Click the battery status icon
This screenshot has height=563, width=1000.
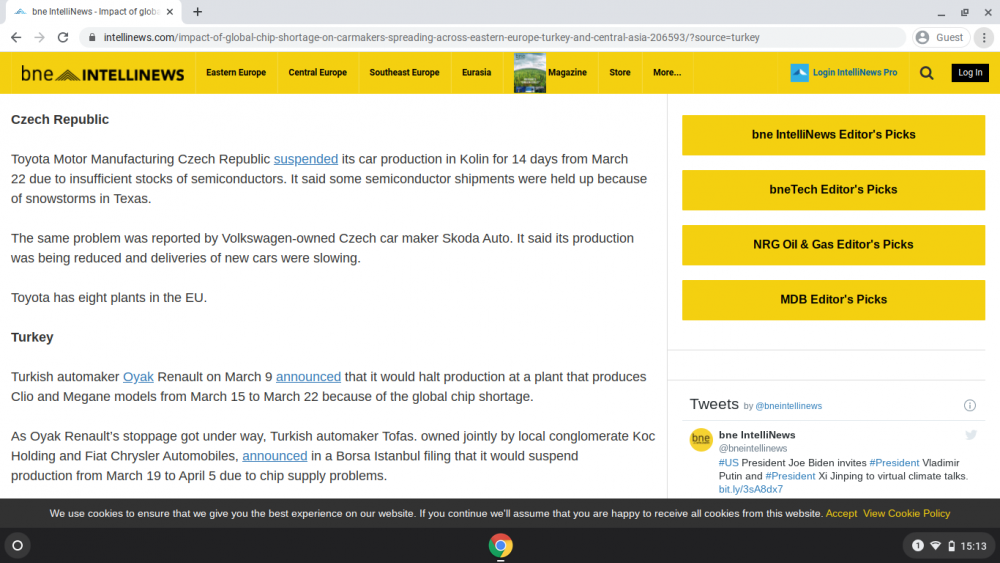951,546
